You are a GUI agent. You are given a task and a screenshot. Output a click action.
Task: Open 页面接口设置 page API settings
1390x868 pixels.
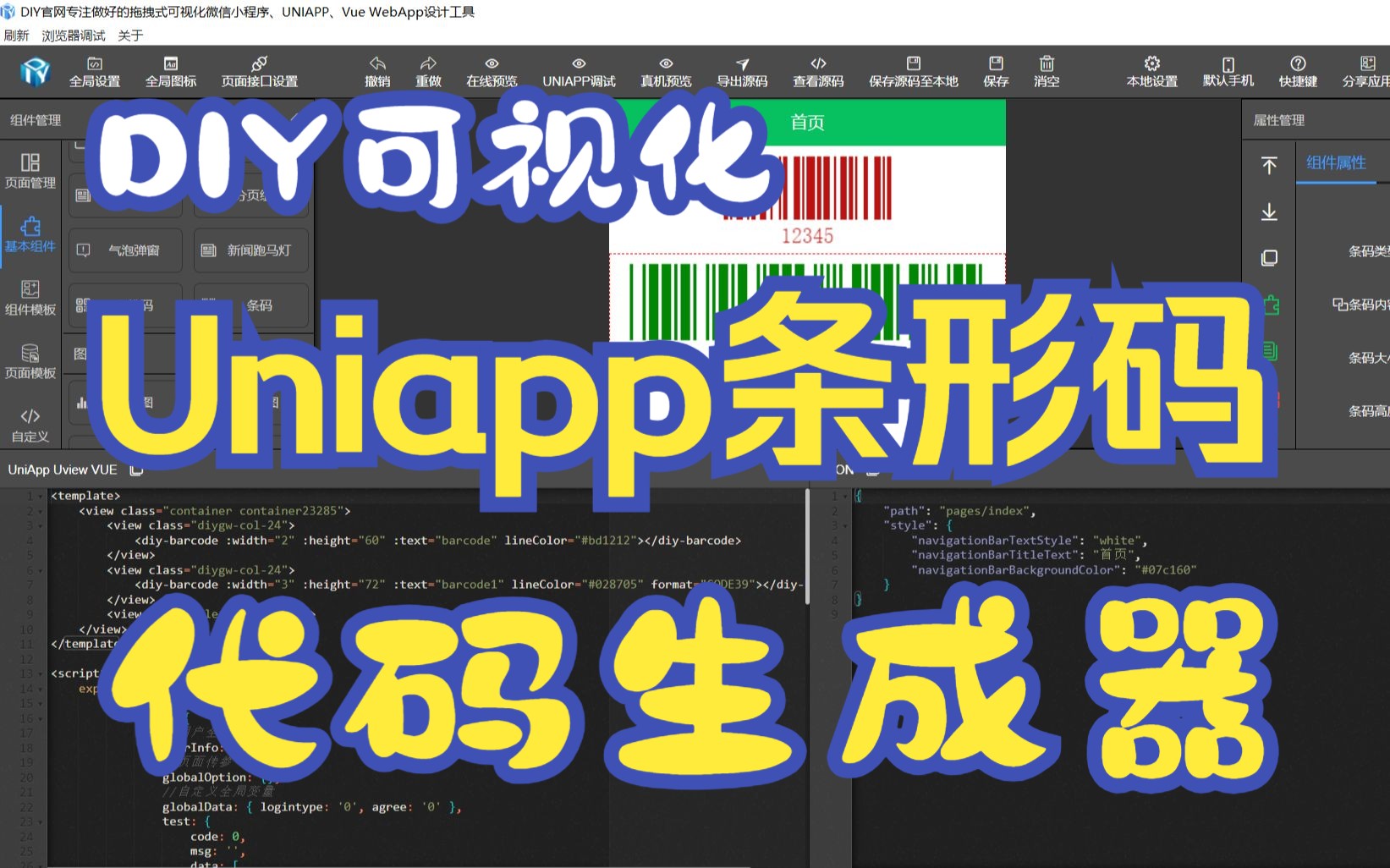click(260, 72)
